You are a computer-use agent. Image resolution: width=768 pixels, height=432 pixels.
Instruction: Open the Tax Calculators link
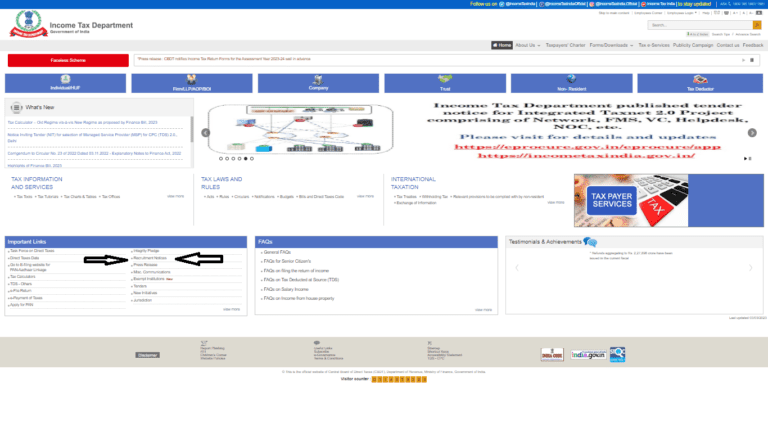point(23,277)
